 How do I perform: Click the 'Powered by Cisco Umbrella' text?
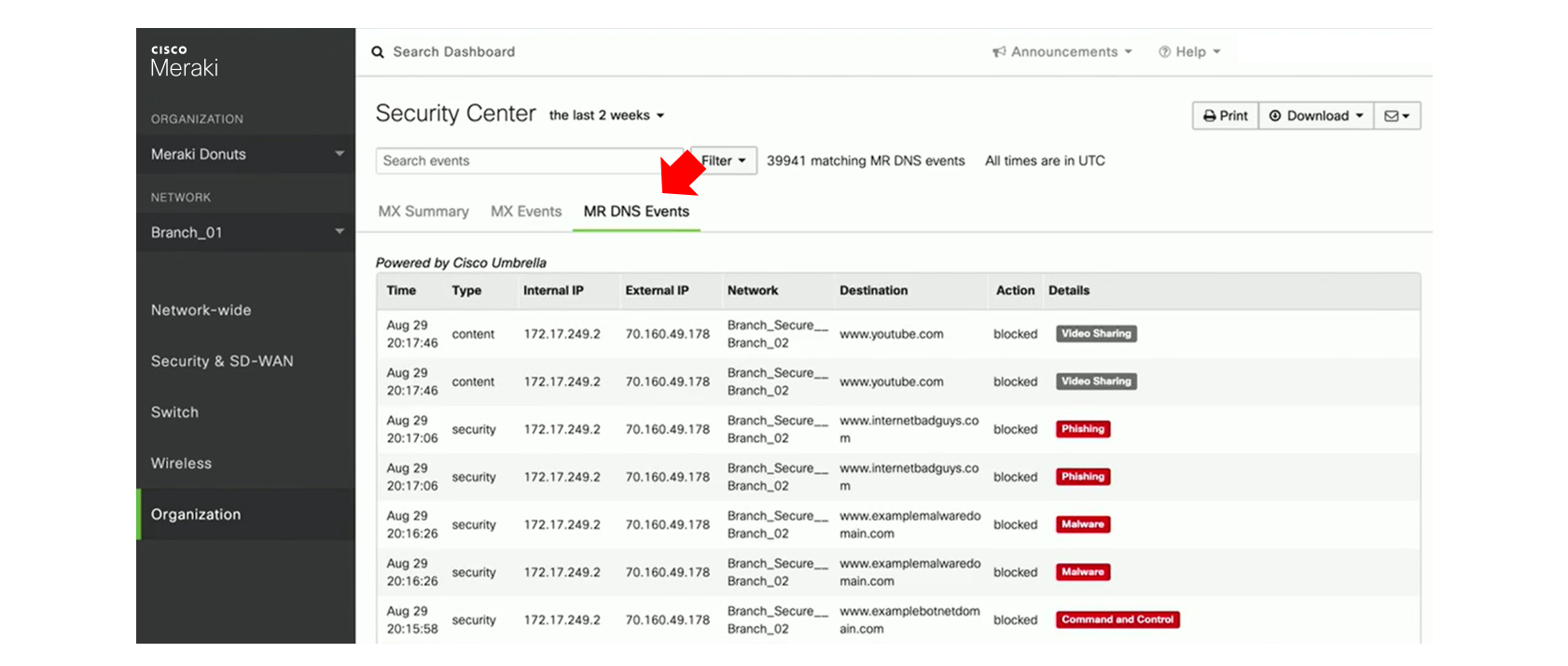point(461,263)
